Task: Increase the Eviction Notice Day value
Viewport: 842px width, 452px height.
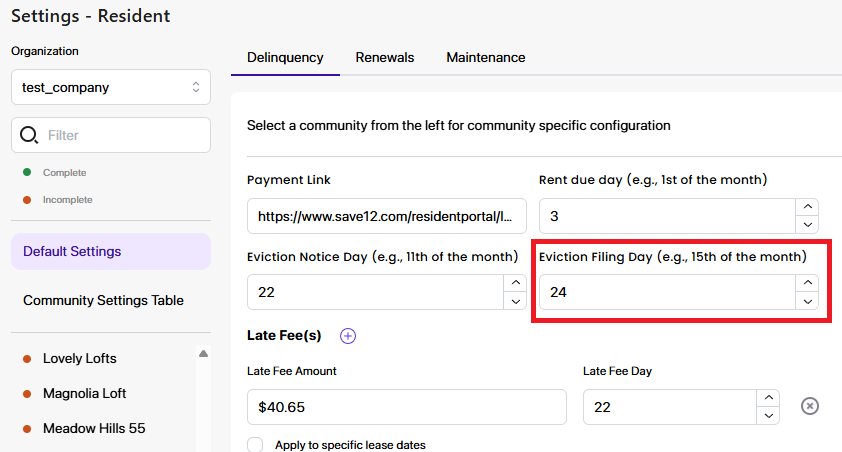Action: point(516,283)
